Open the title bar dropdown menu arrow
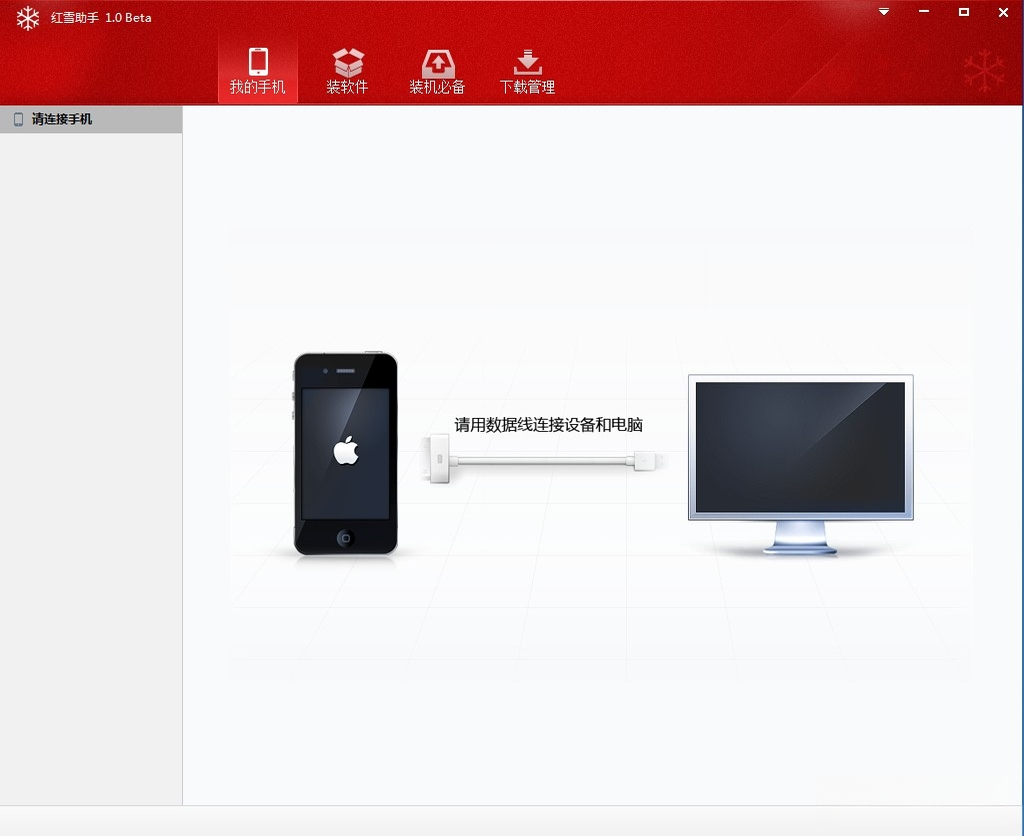Screen dimensions: 1024x836 pos(884,12)
